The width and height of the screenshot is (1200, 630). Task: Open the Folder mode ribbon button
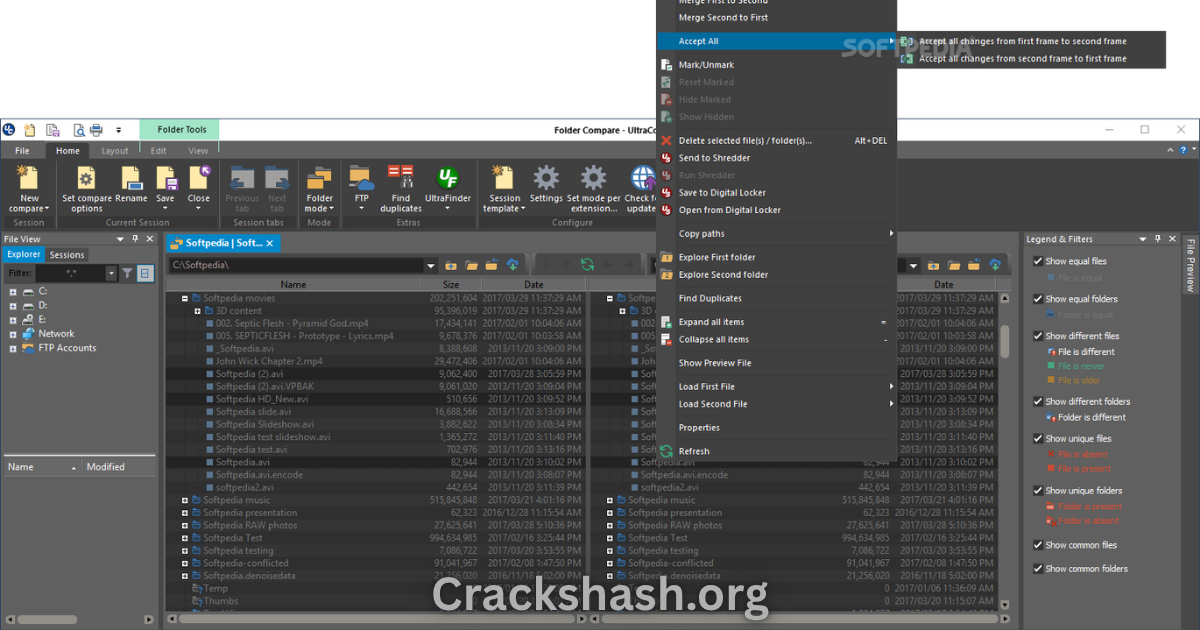tap(319, 188)
